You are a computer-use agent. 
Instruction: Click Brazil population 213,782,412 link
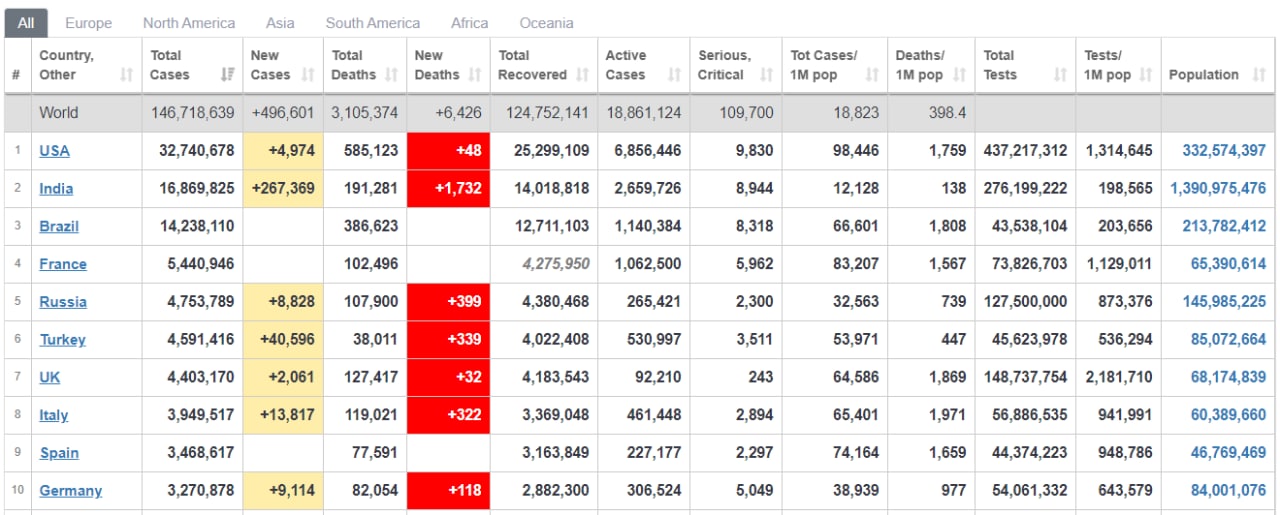[x=1224, y=227]
